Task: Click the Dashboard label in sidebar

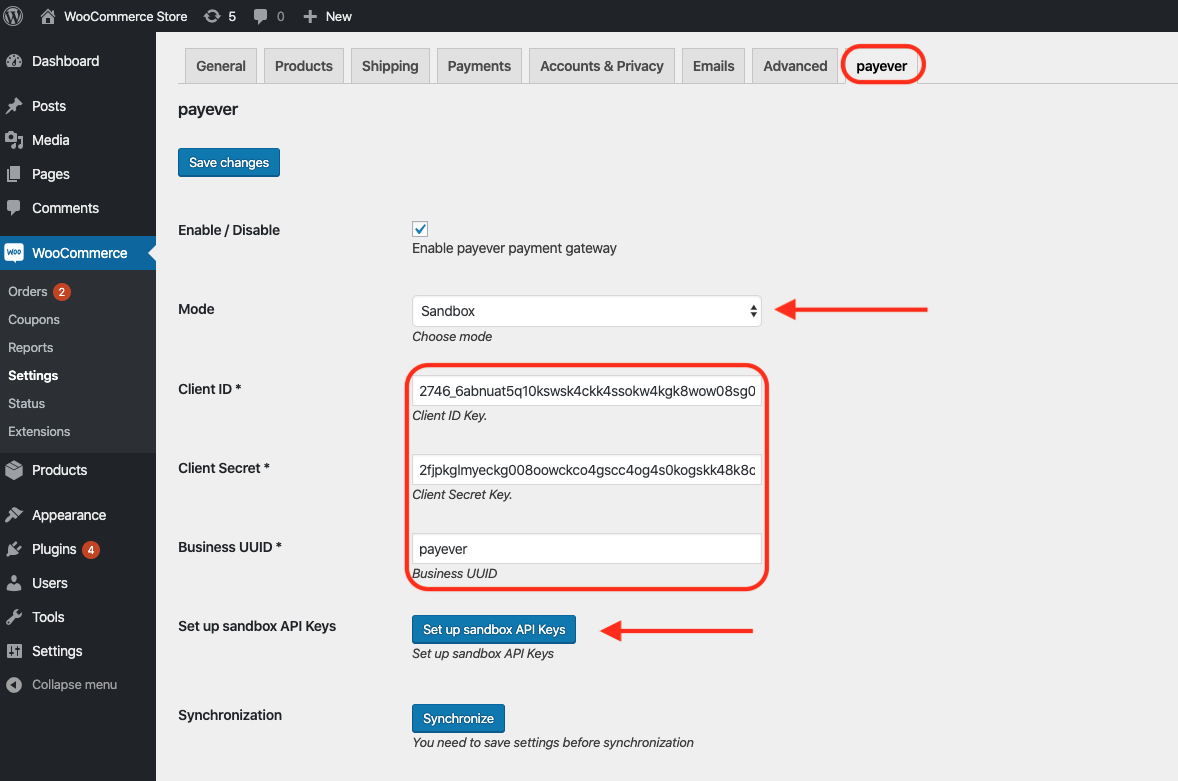Action: pyautogui.click(x=65, y=61)
